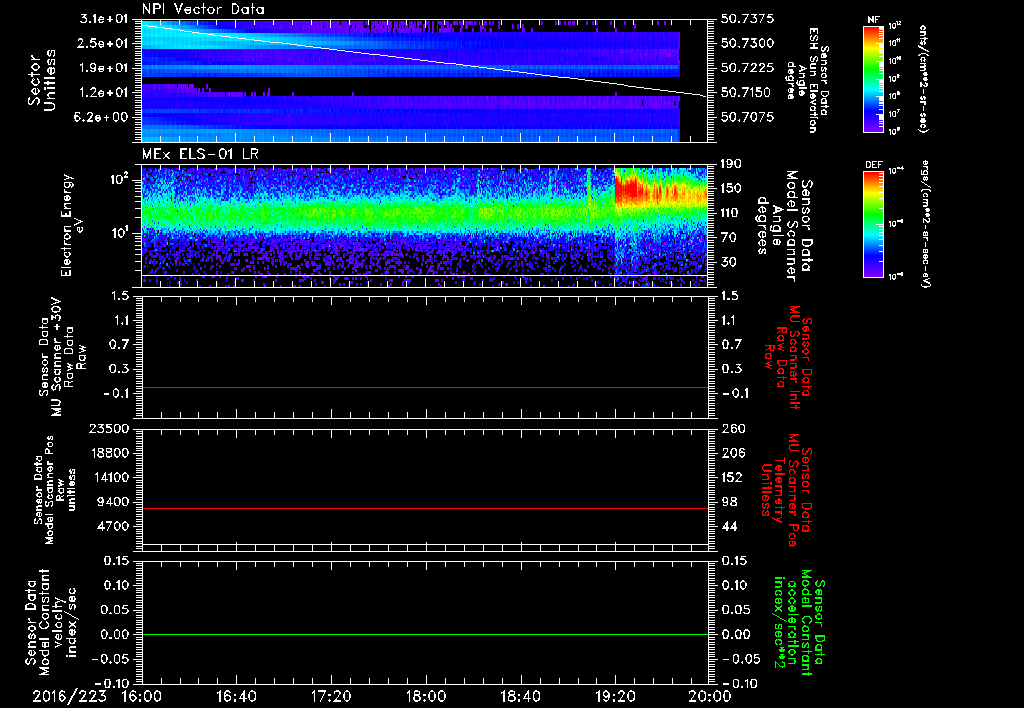
Task: Click the MU Scanner +30V Raw Data title
Action: pyautogui.click(x=61, y=357)
